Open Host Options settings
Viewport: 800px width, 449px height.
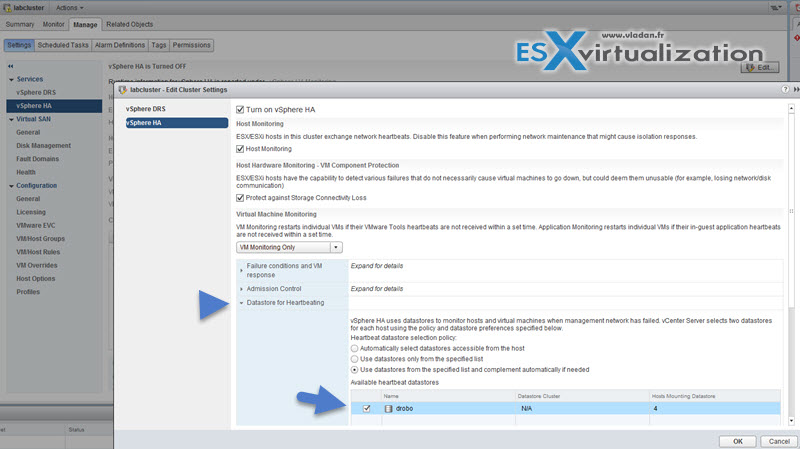coord(35,278)
